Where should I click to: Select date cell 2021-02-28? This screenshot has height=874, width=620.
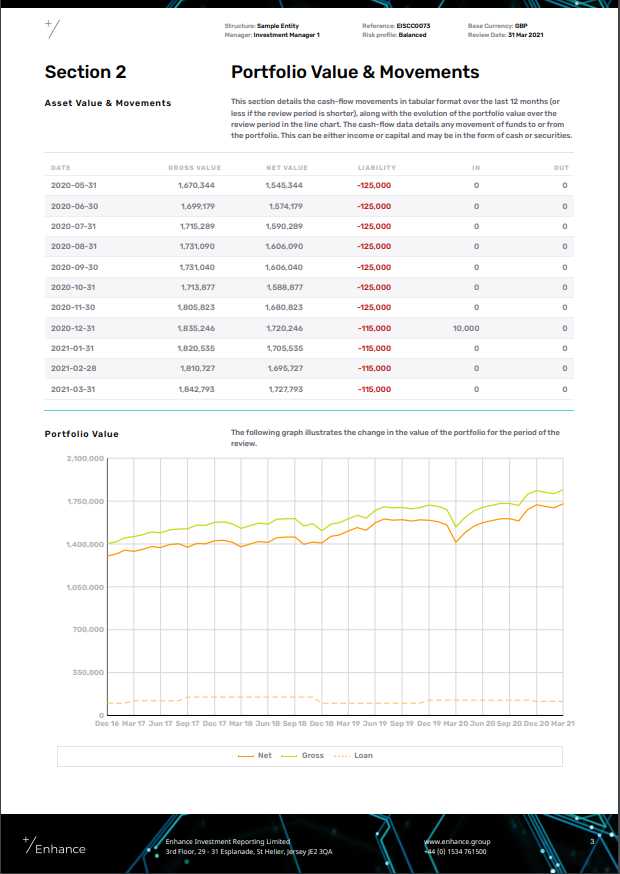coord(74,369)
